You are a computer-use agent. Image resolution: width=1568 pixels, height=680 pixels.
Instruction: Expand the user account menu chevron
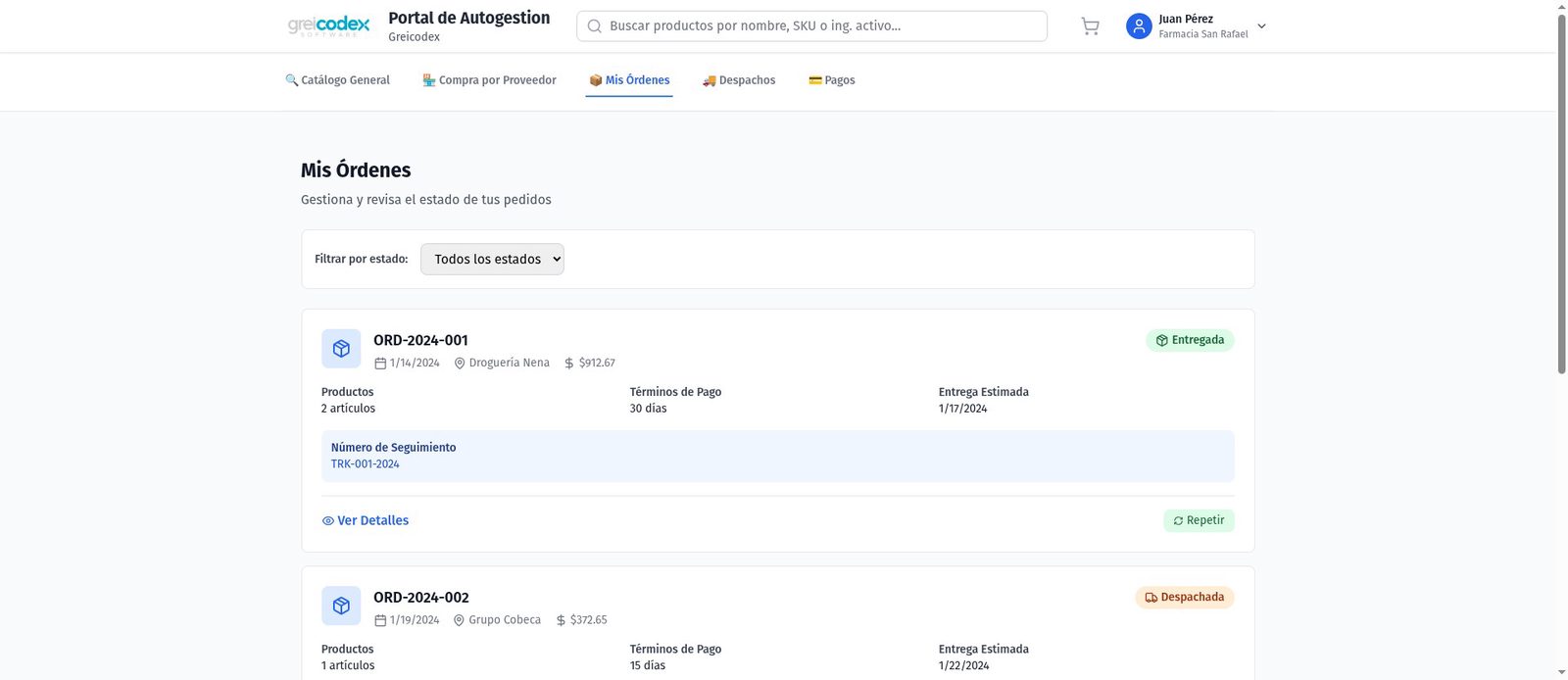1261,26
